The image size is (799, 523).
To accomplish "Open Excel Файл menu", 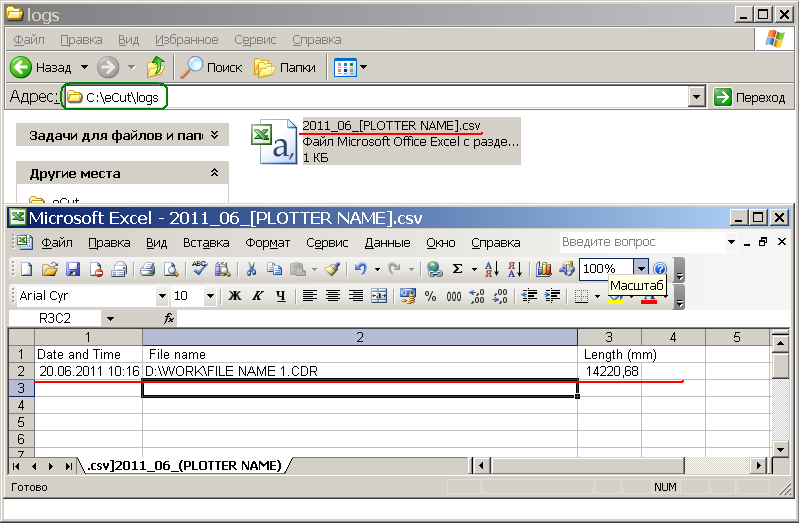I will [x=57, y=243].
